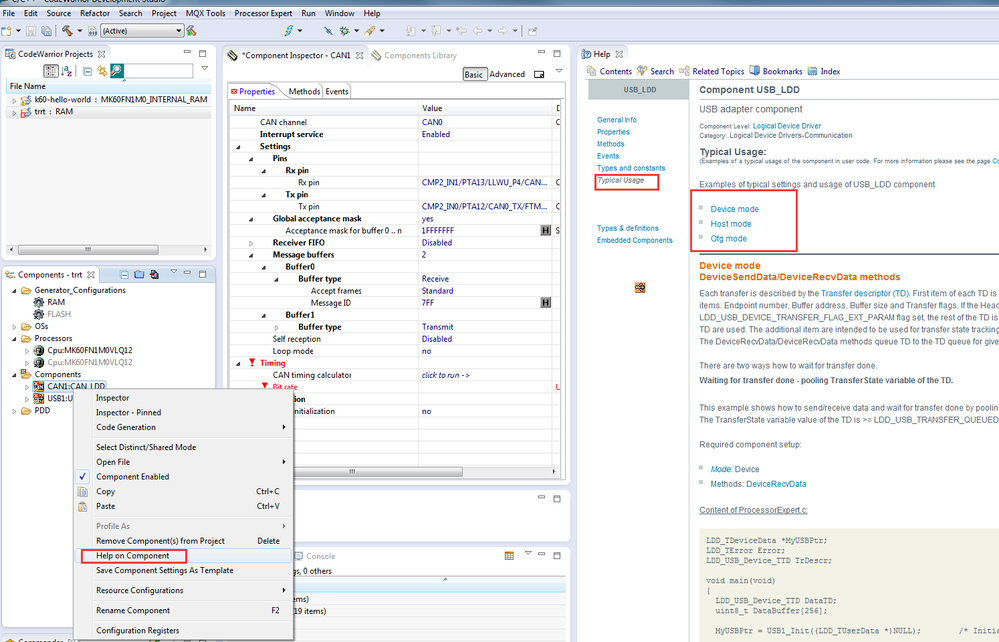This screenshot has width=999, height=642.
Task: Expand k60-hello-world project node
Action: pyautogui.click(x=14, y=100)
